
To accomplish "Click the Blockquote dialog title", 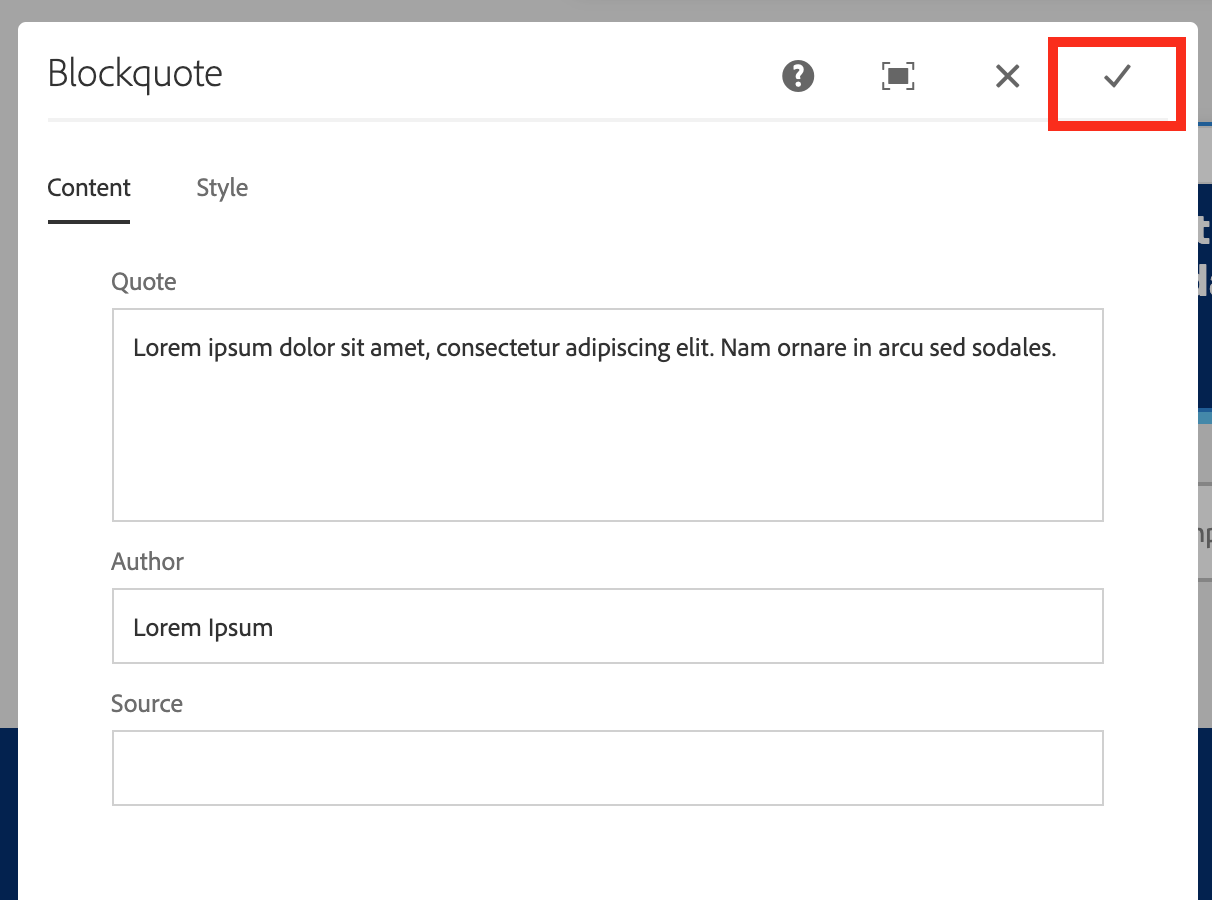I will coord(135,73).
